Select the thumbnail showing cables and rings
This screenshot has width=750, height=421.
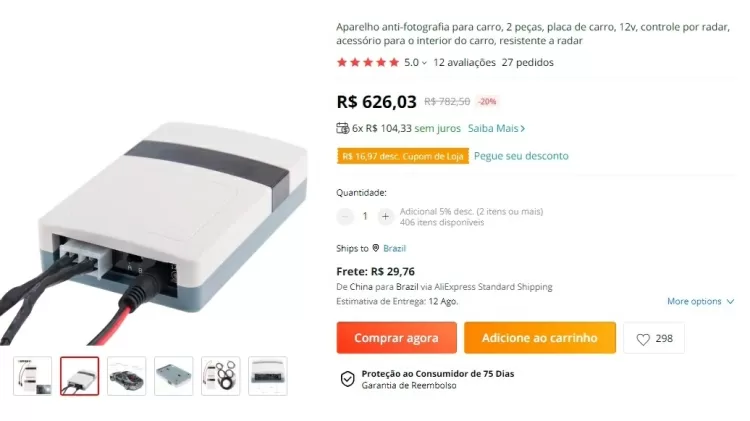(221, 376)
